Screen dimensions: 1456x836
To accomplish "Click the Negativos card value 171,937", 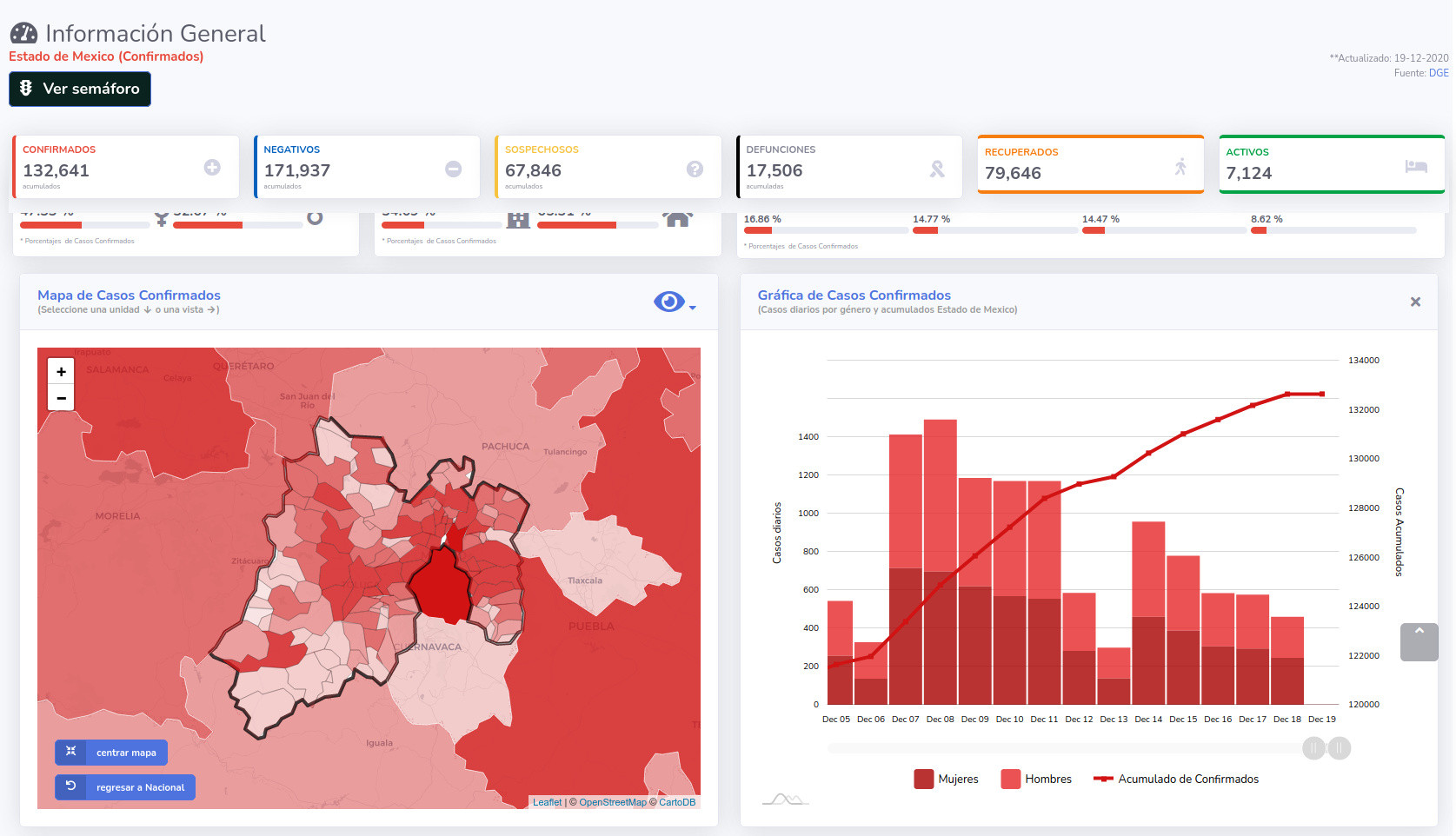I will (x=297, y=170).
